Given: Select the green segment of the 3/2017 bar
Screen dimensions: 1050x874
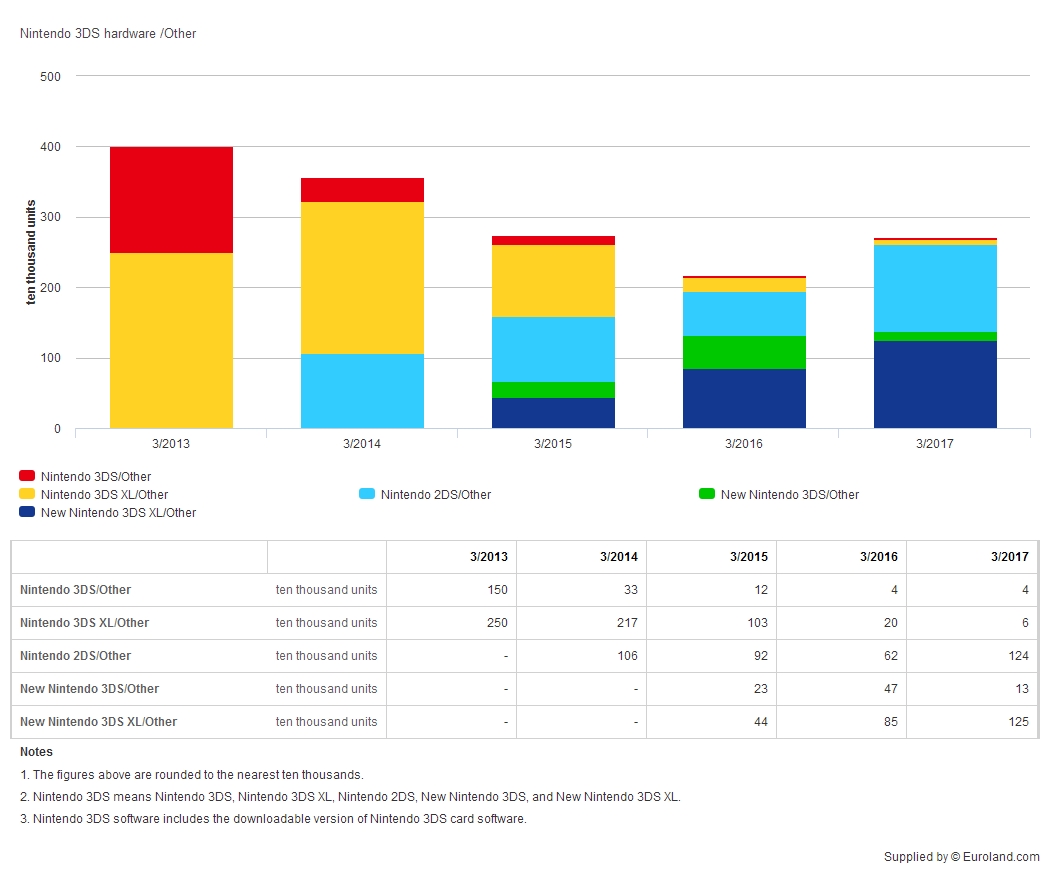Looking at the screenshot, I should (x=935, y=337).
